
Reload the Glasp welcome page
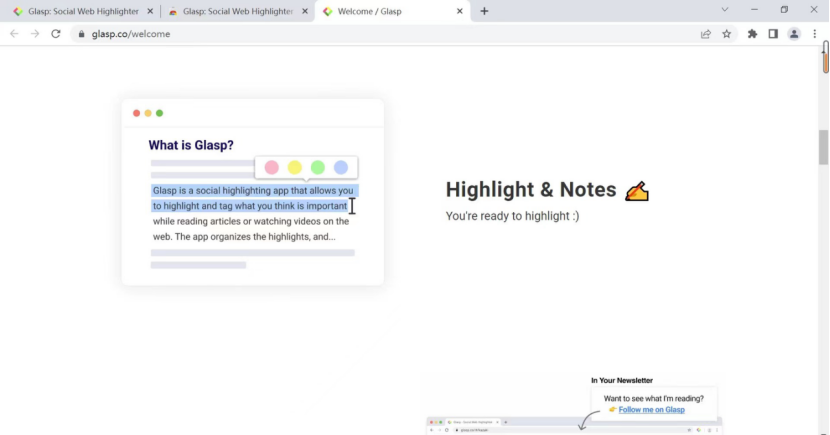[x=56, y=34]
